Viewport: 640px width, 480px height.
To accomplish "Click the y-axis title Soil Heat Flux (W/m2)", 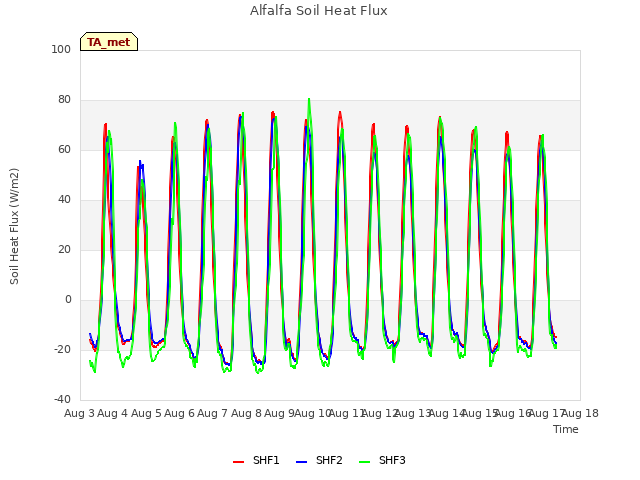I will (x=14, y=226).
